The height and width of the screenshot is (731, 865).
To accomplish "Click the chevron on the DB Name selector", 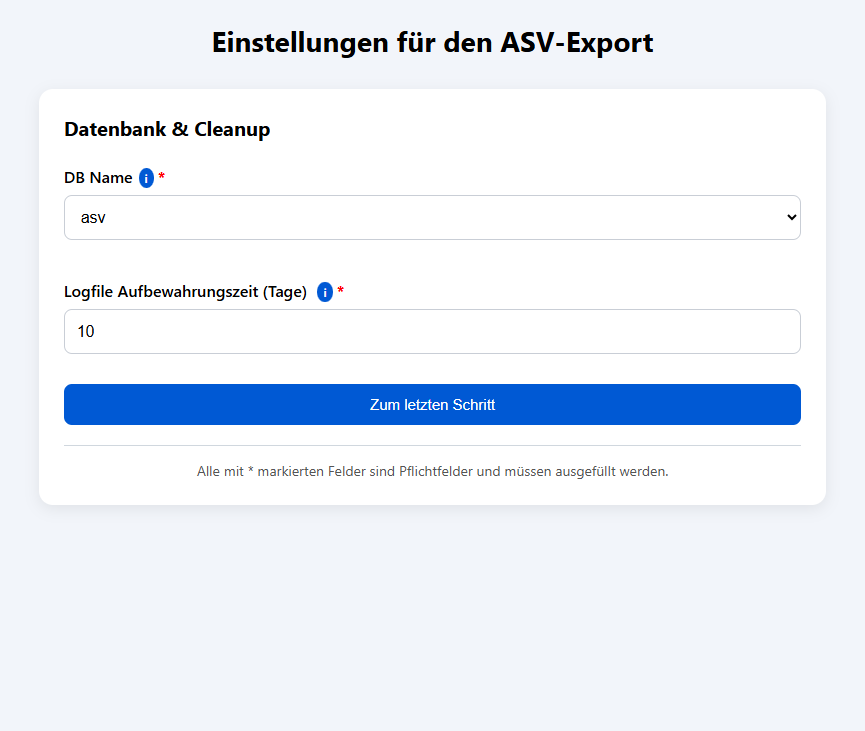I will (x=789, y=217).
